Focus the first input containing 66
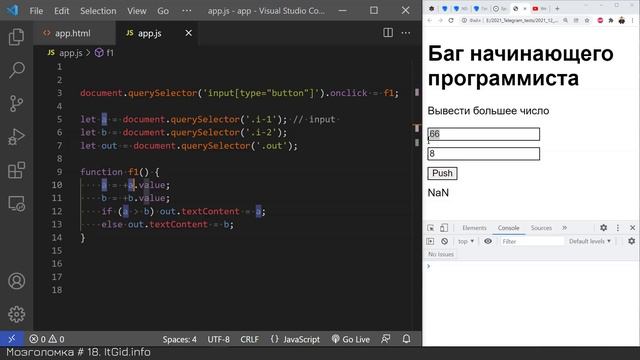640x360 pixels. (x=484, y=134)
